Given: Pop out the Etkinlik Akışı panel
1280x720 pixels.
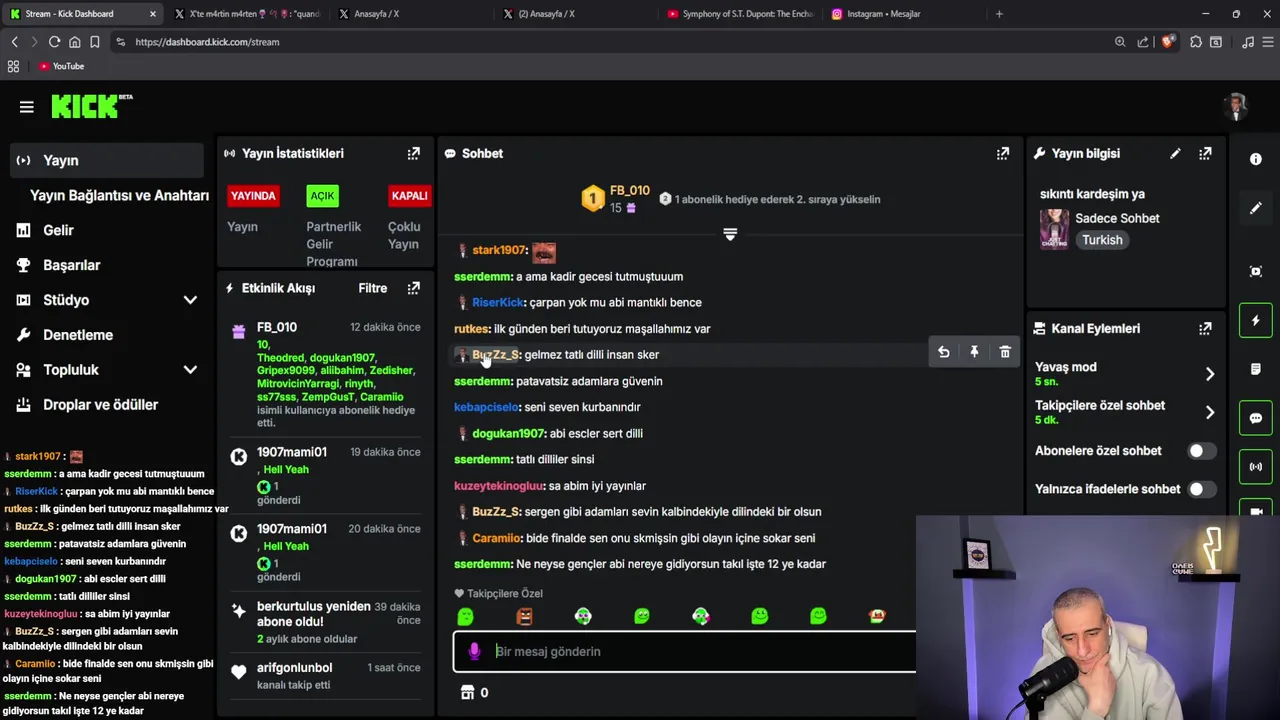Looking at the screenshot, I should pyautogui.click(x=413, y=288).
